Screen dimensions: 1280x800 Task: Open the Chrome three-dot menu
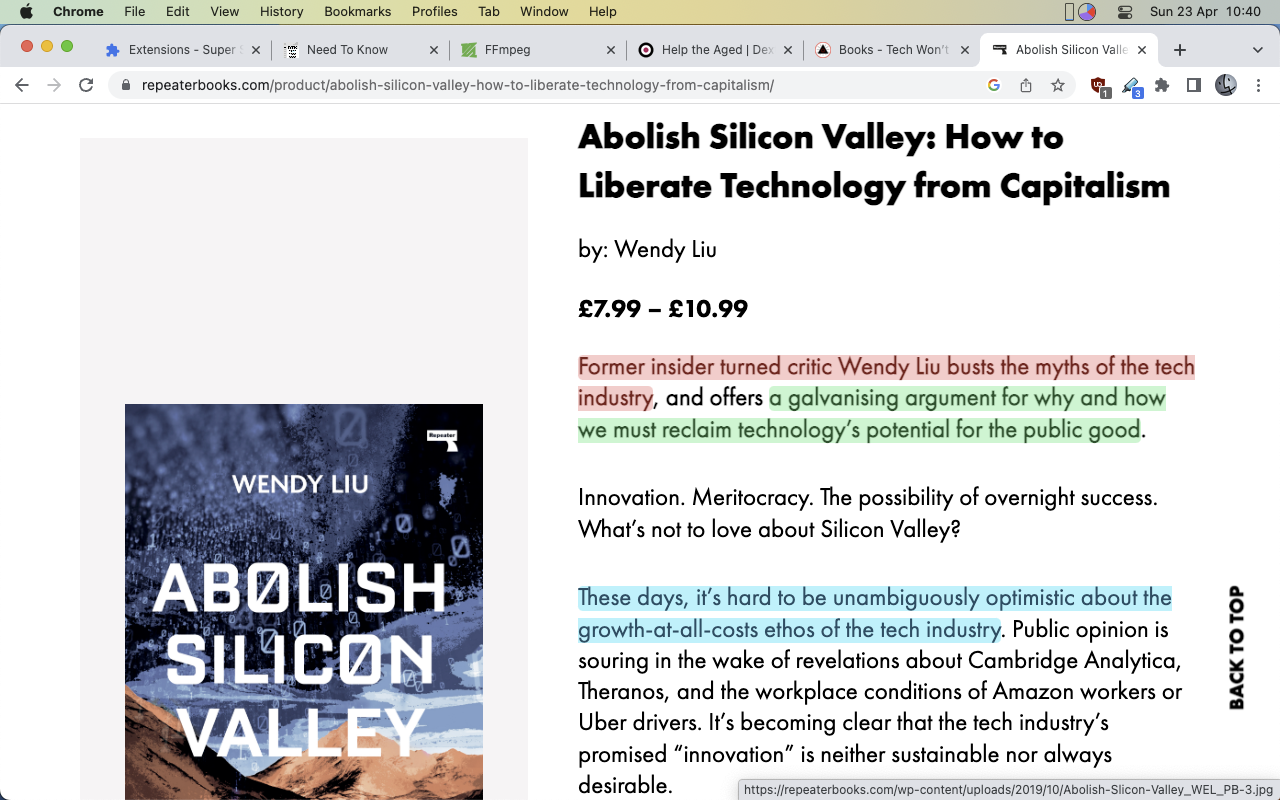[x=1258, y=85]
